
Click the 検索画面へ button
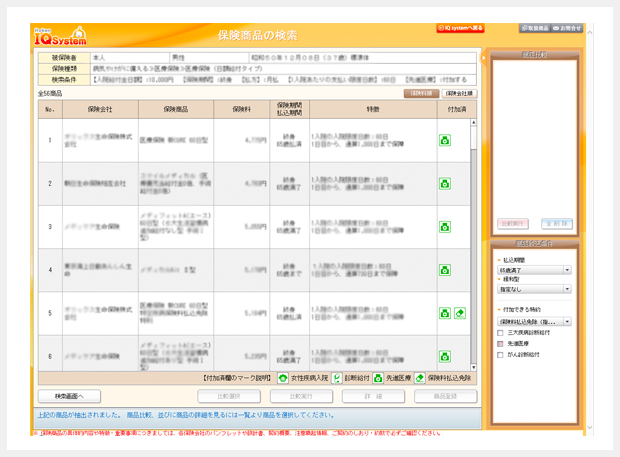pyautogui.click(x=69, y=397)
